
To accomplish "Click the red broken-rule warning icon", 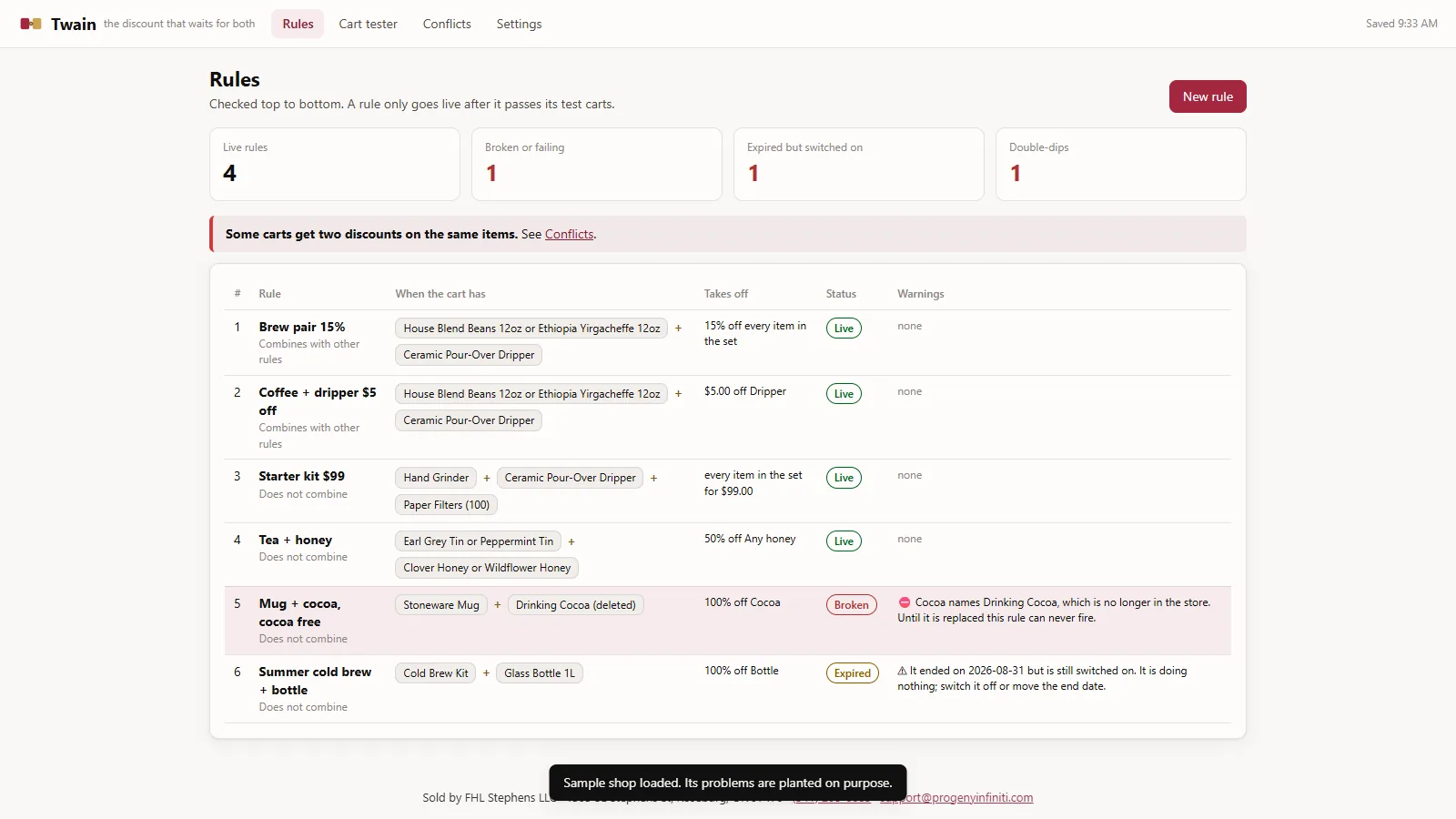I will (x=905, y=602).
